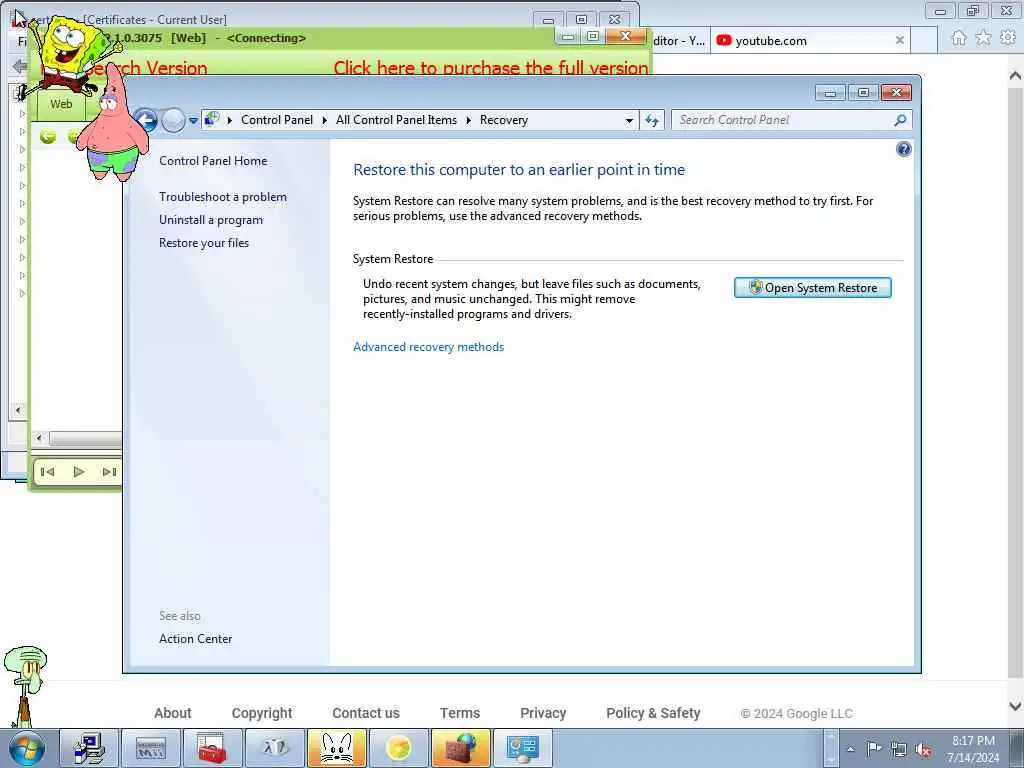Open a new browser tab

coord(924,41)
